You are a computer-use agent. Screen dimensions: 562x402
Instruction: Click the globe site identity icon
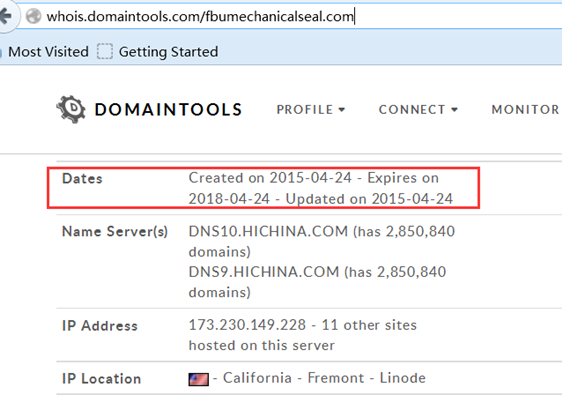point(33,16)
